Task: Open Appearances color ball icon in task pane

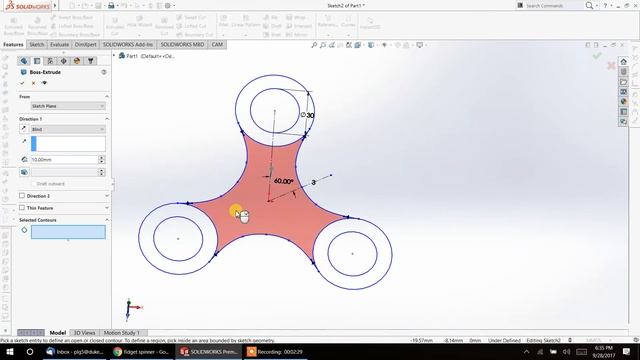Action: coord(623,102)
